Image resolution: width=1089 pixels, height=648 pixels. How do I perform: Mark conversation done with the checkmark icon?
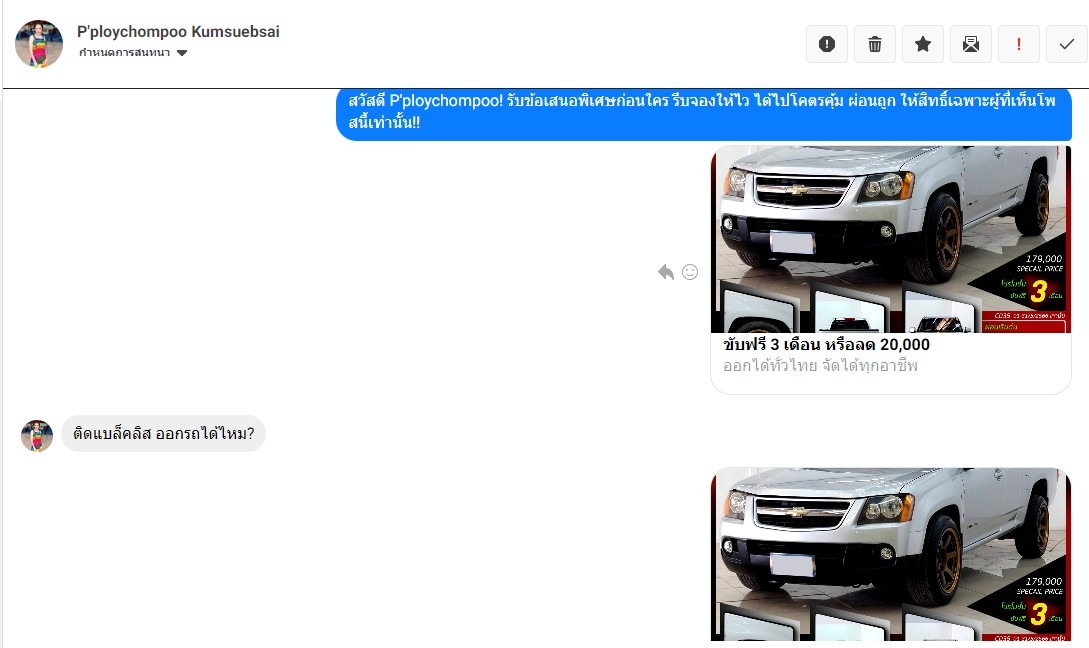coord(1067,44)
